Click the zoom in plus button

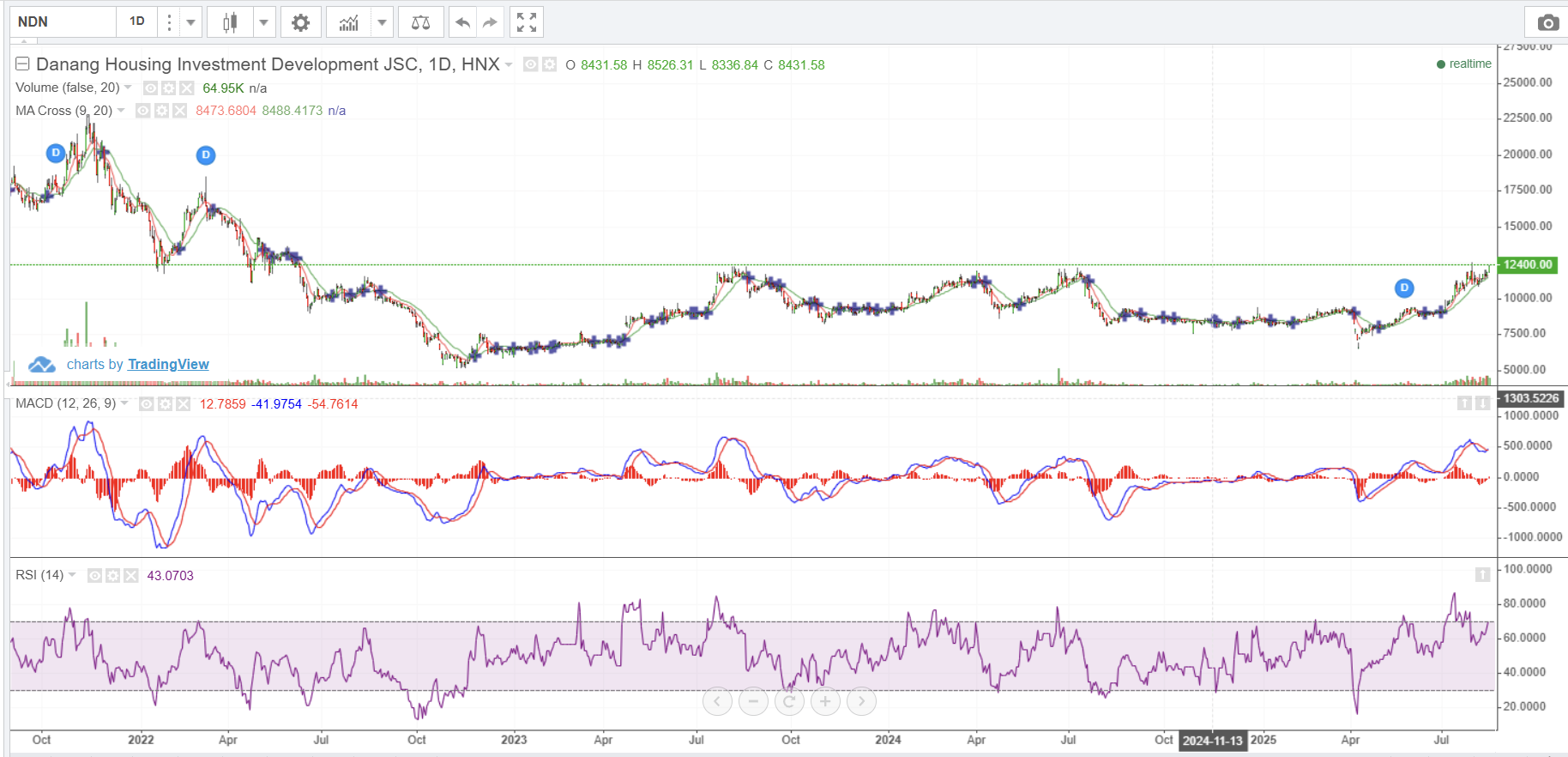point(825,701)
